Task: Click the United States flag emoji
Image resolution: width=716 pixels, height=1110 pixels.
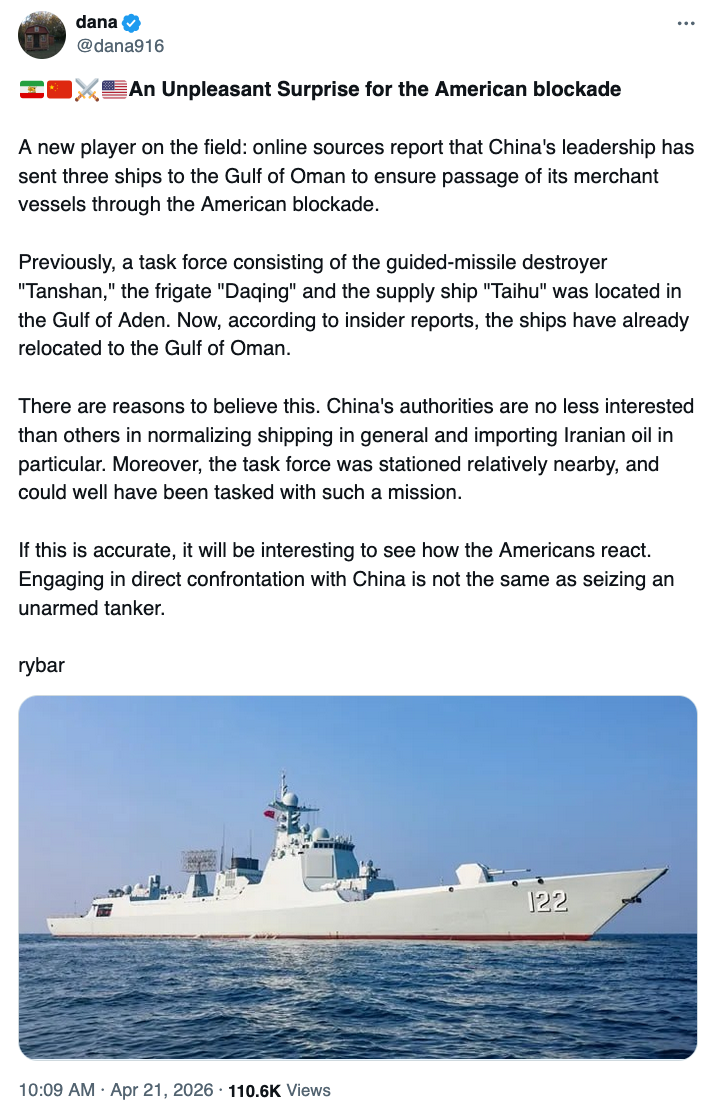Action: [115, 90]
